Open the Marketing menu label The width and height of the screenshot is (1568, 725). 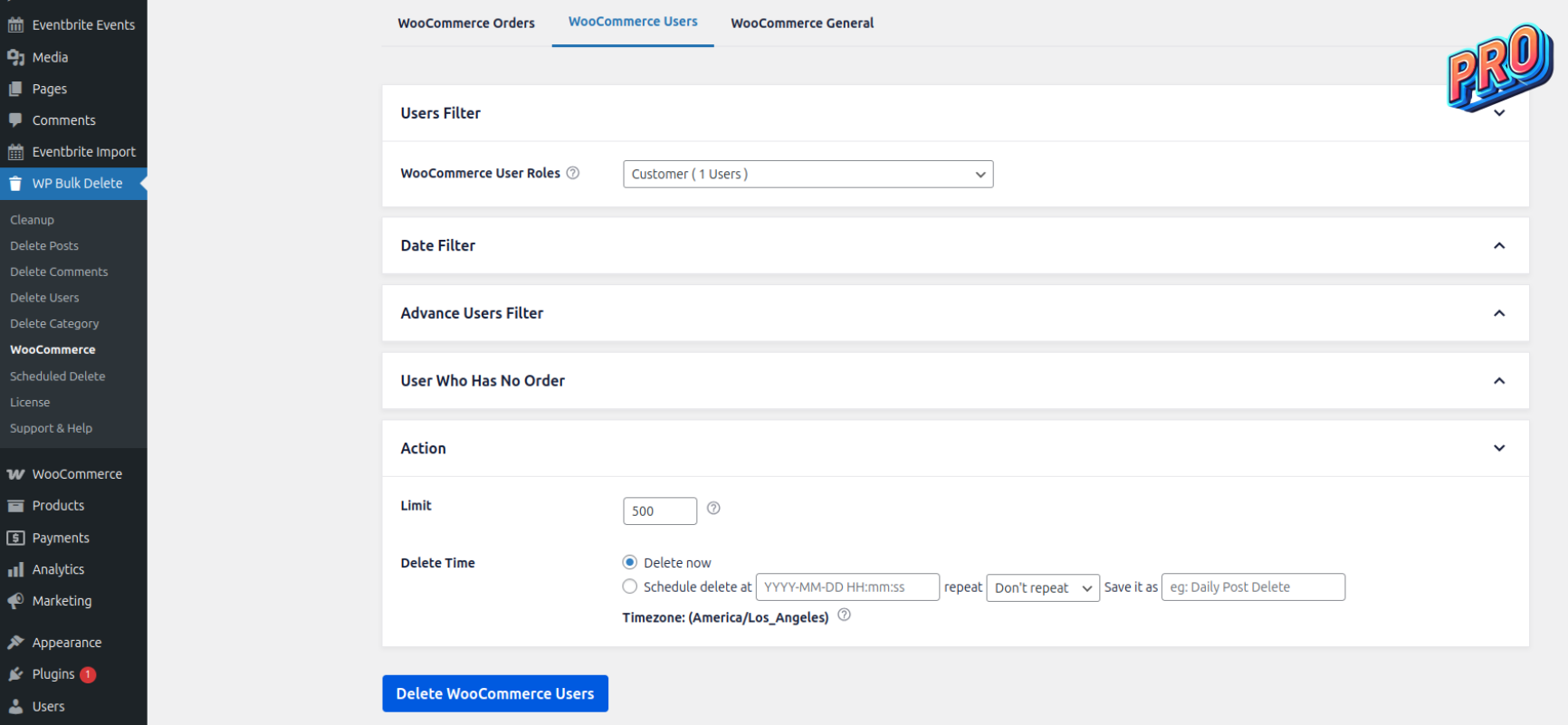[62, 601]
